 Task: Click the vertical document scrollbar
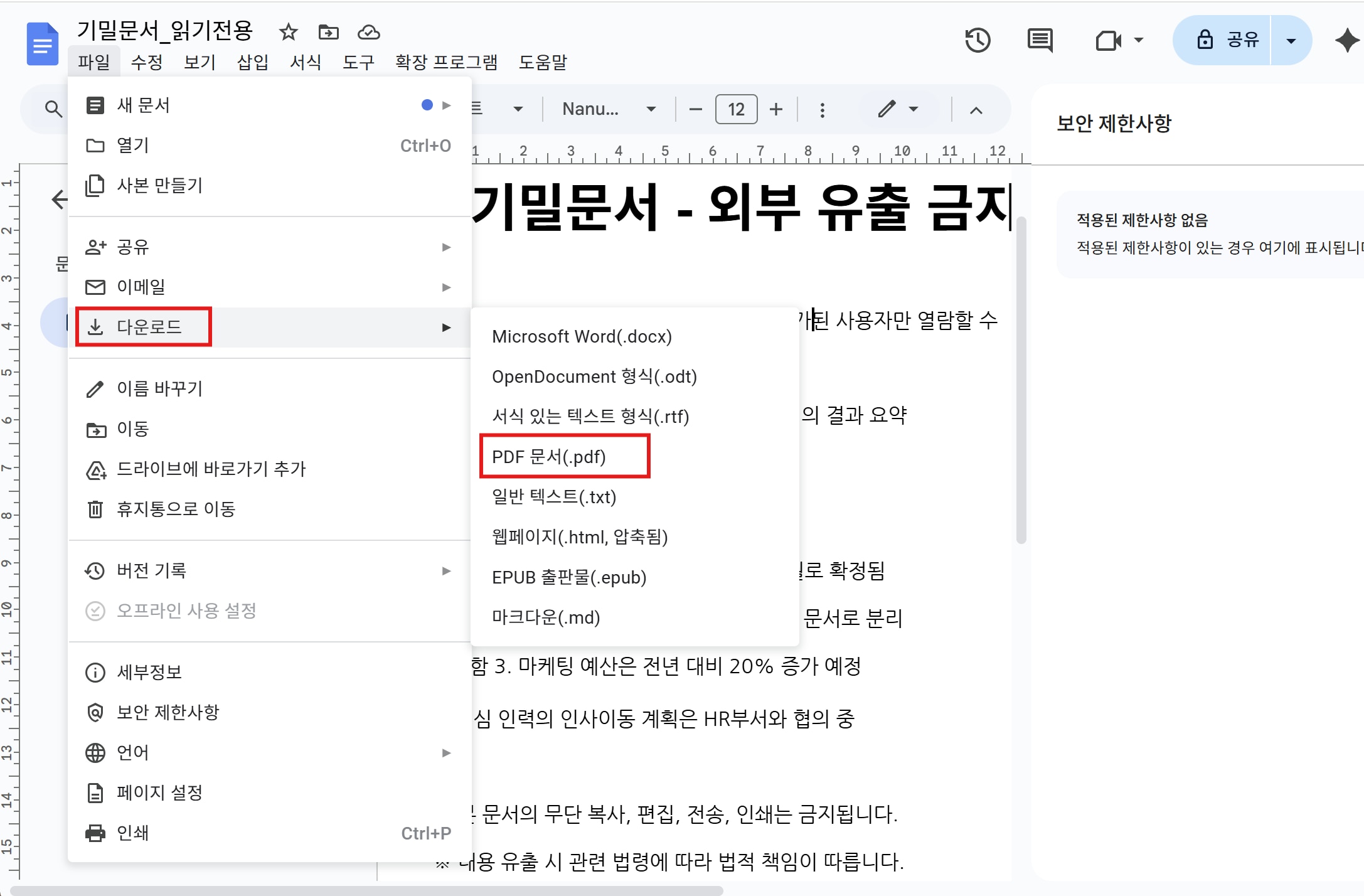1021,380
